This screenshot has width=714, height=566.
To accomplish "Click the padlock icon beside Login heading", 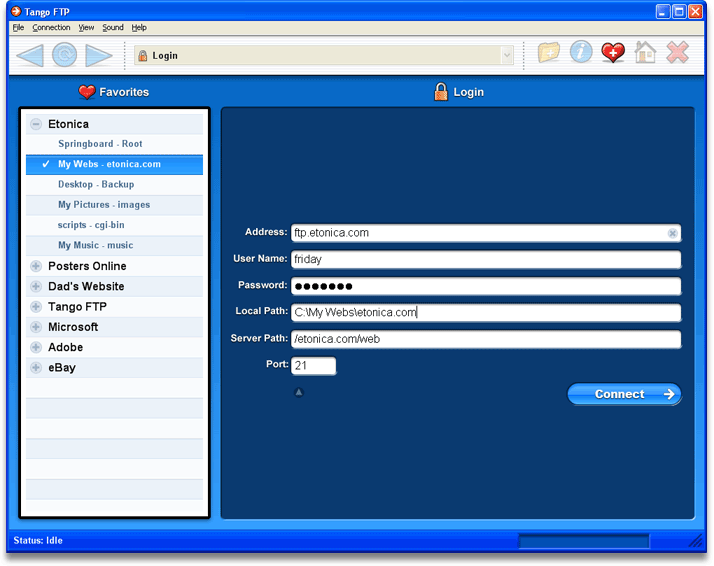I will pyautogui.click(x=441, y=92).
